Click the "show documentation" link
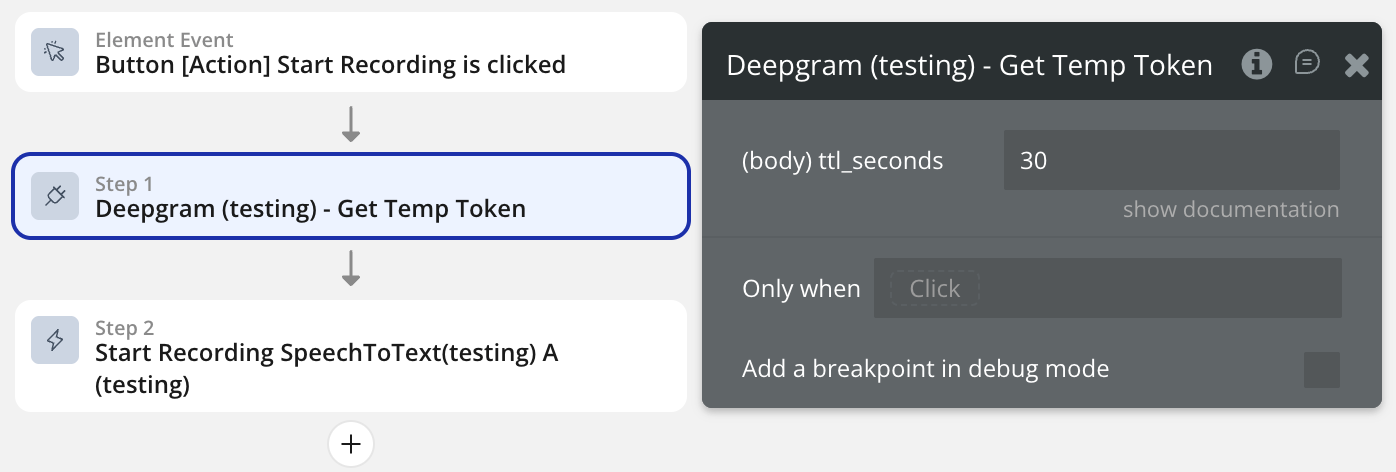The image size is (1396, 472). (x=1230, y=210)
